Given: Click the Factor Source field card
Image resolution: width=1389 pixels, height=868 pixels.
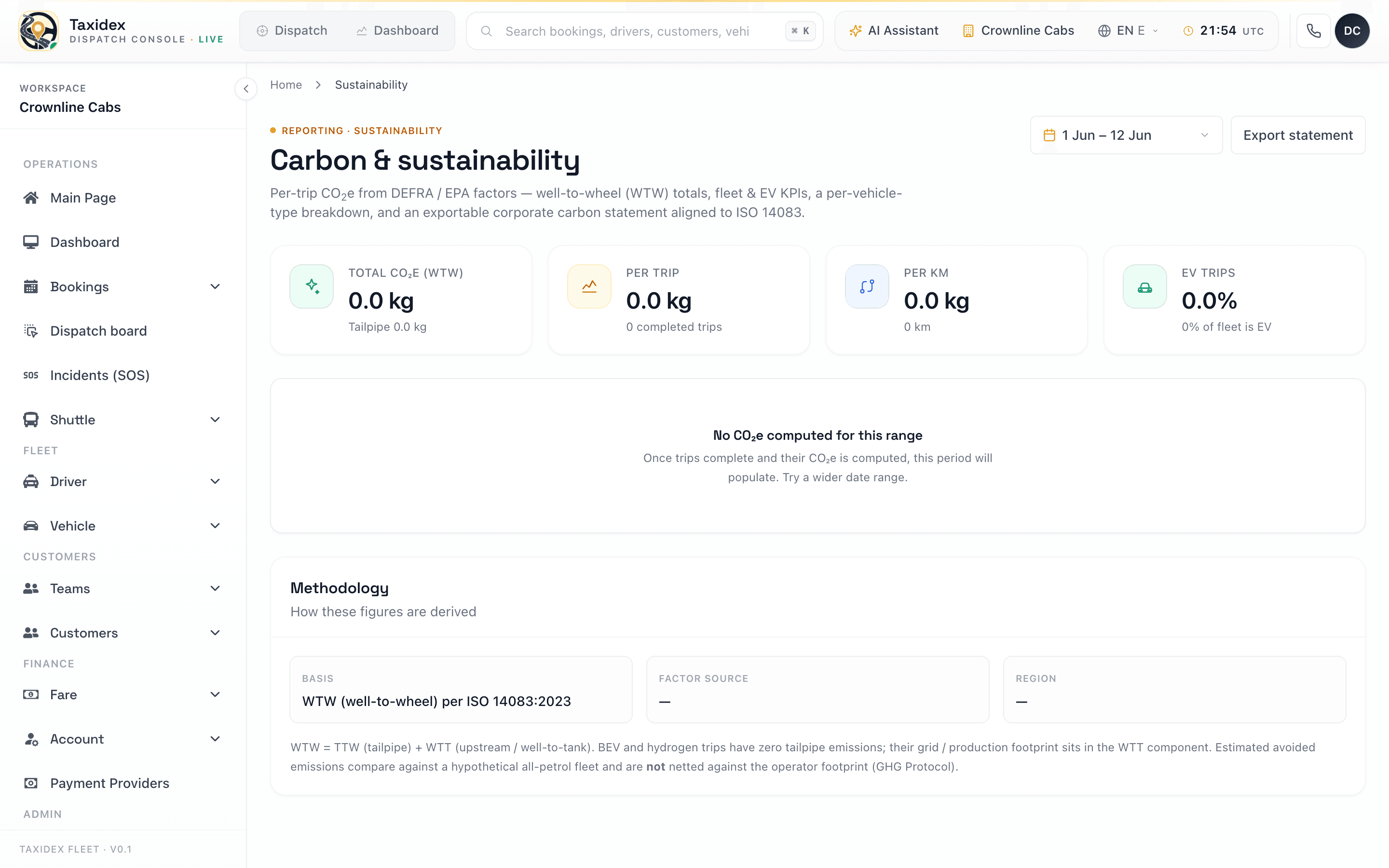Looking at the screenshot, I should pyautogui.click(x=817, y=690).
